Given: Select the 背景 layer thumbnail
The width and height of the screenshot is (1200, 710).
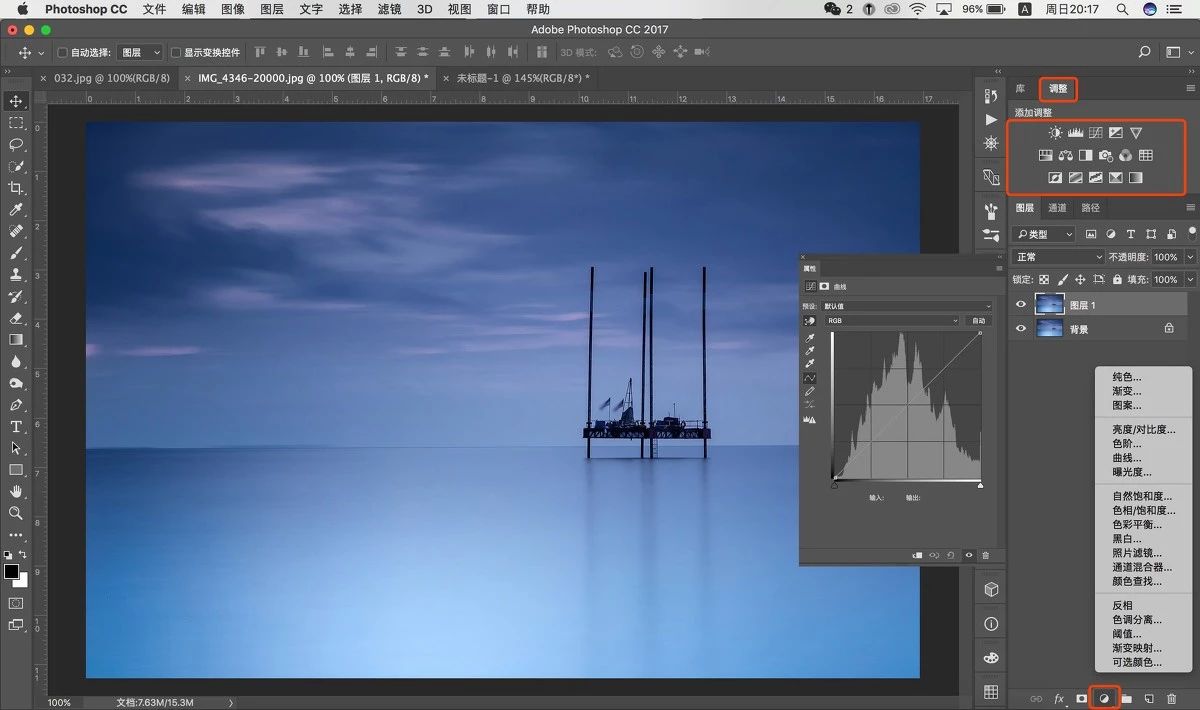Looking at the screenshot, I should (x=1050, y=328).
